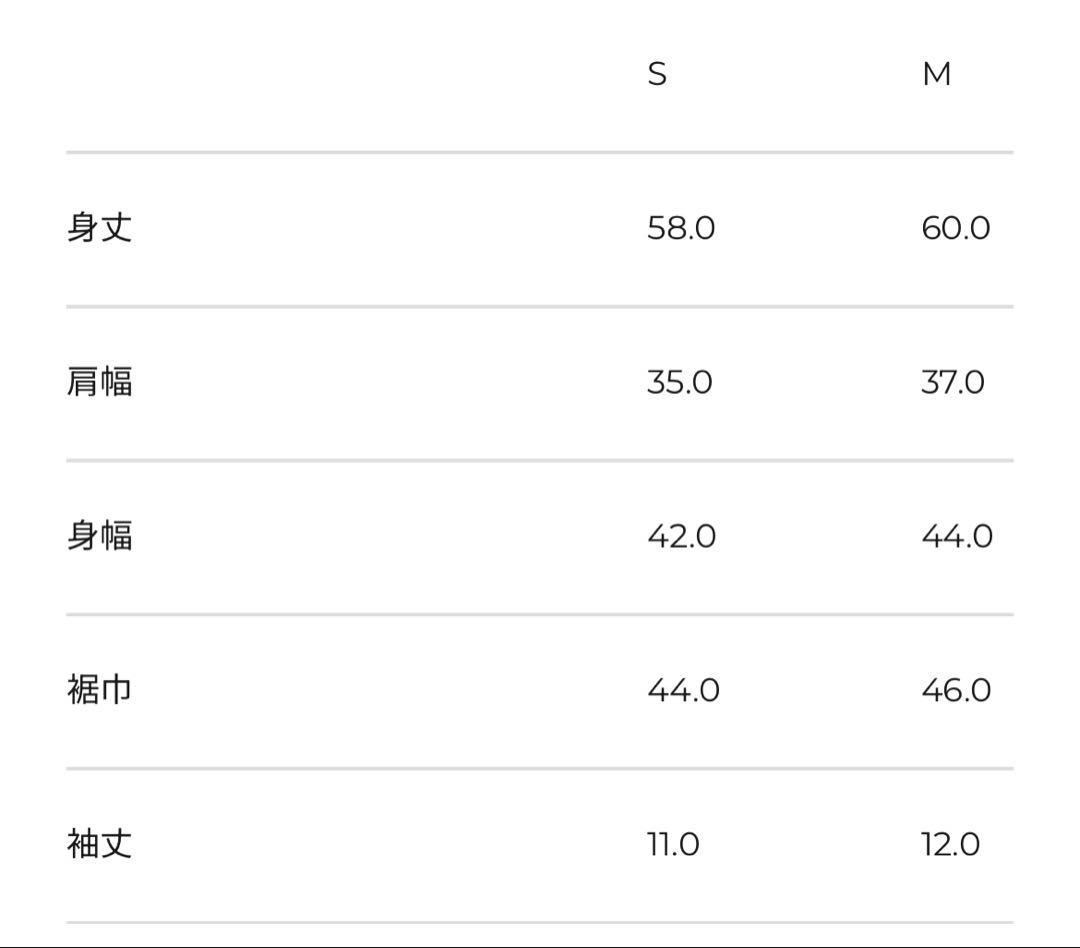This screenshot has width=1080, height=948.
Task: Click the 37.0 shoulder width value
Action: coord(953,382)
